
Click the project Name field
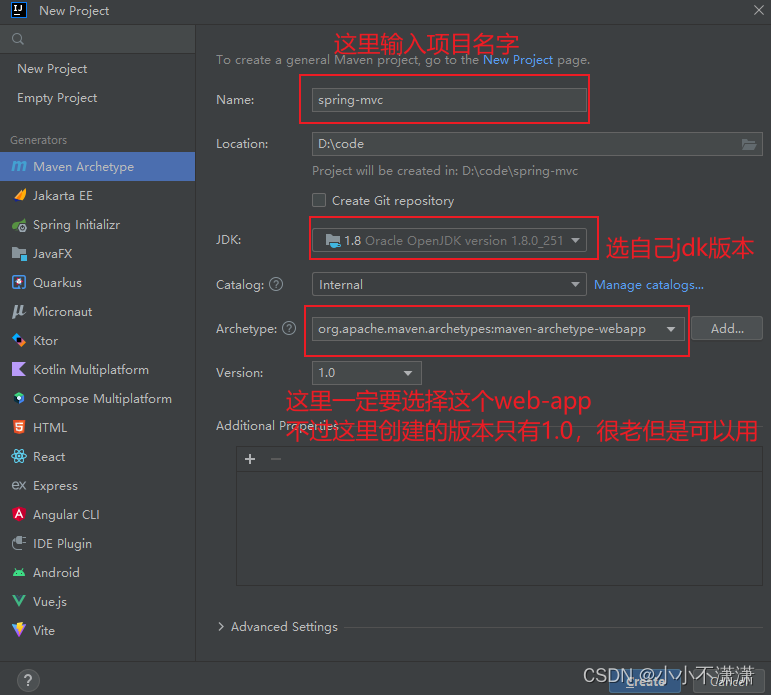[x=449, y=100]
